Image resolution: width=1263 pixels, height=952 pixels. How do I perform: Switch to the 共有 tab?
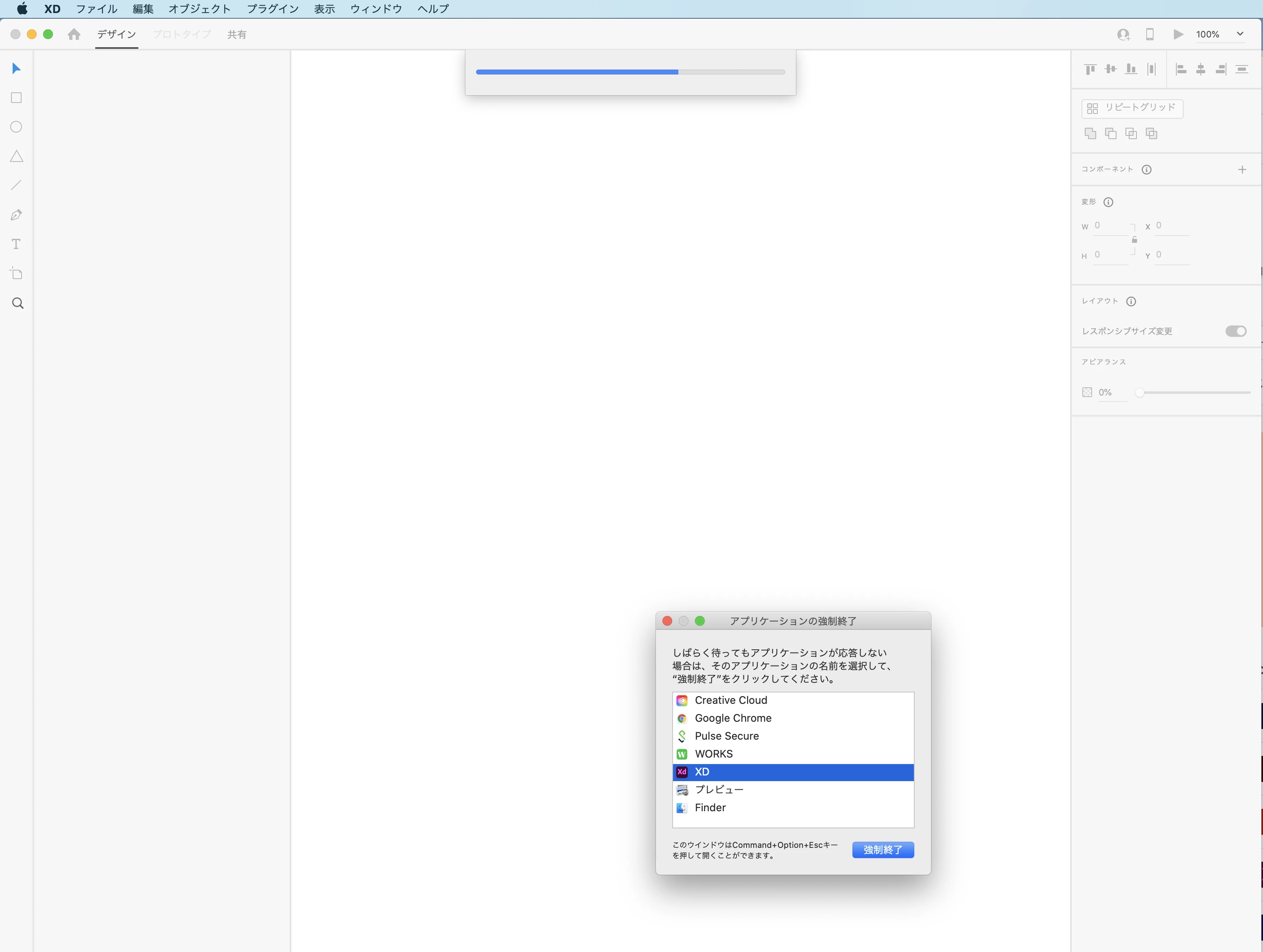(236, 34)
